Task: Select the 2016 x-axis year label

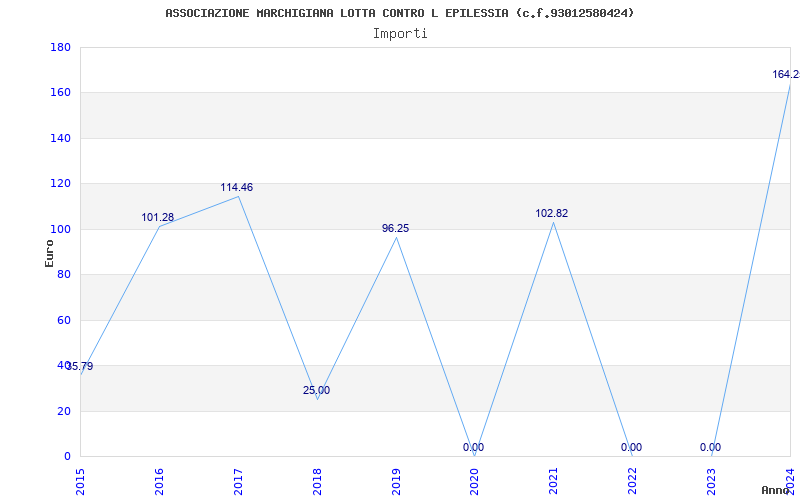Action: point(159,481)
